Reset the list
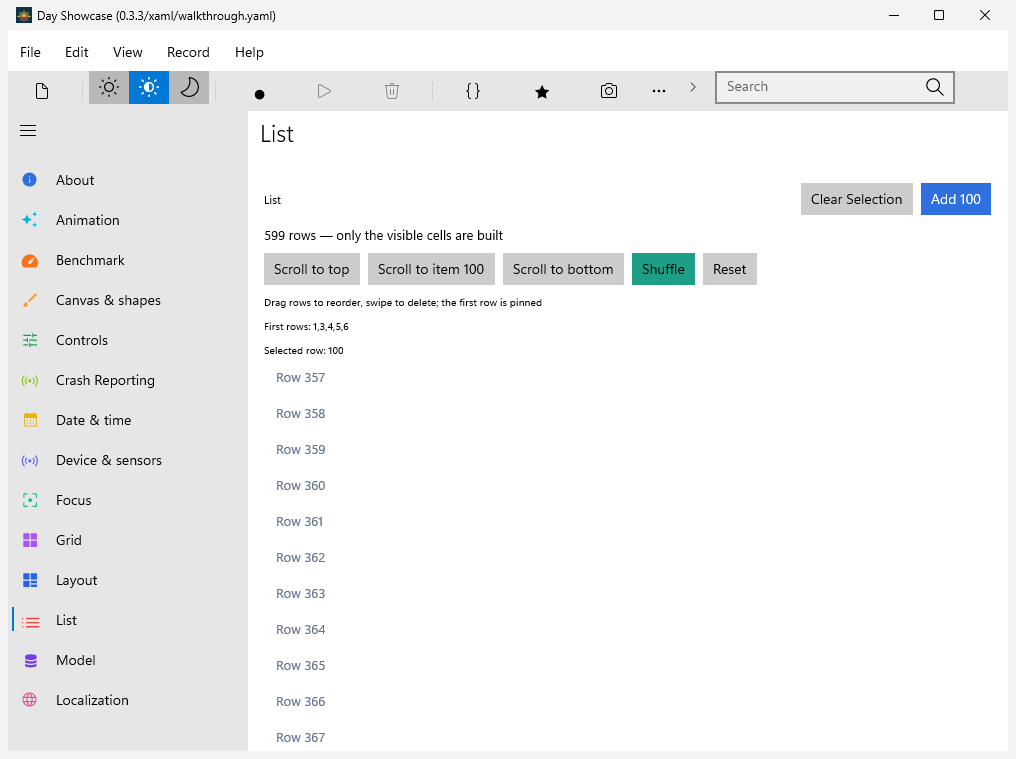The image size is (1016, 759). (730, 269)
